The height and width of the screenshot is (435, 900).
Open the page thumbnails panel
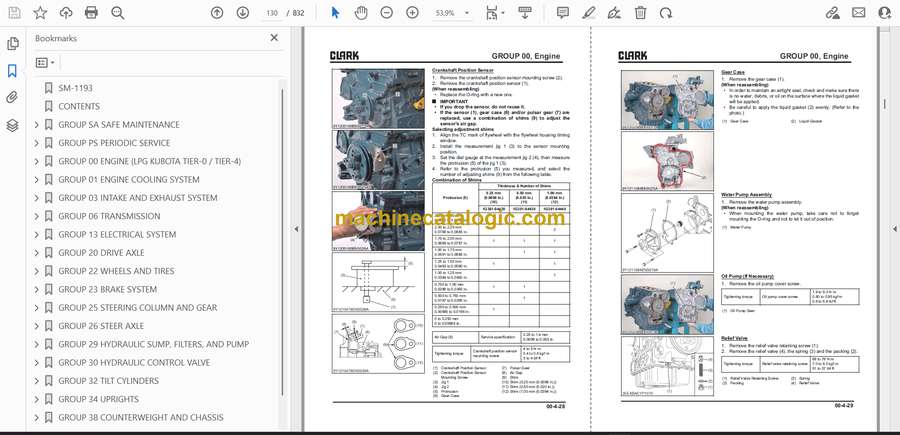pos(13,44)
